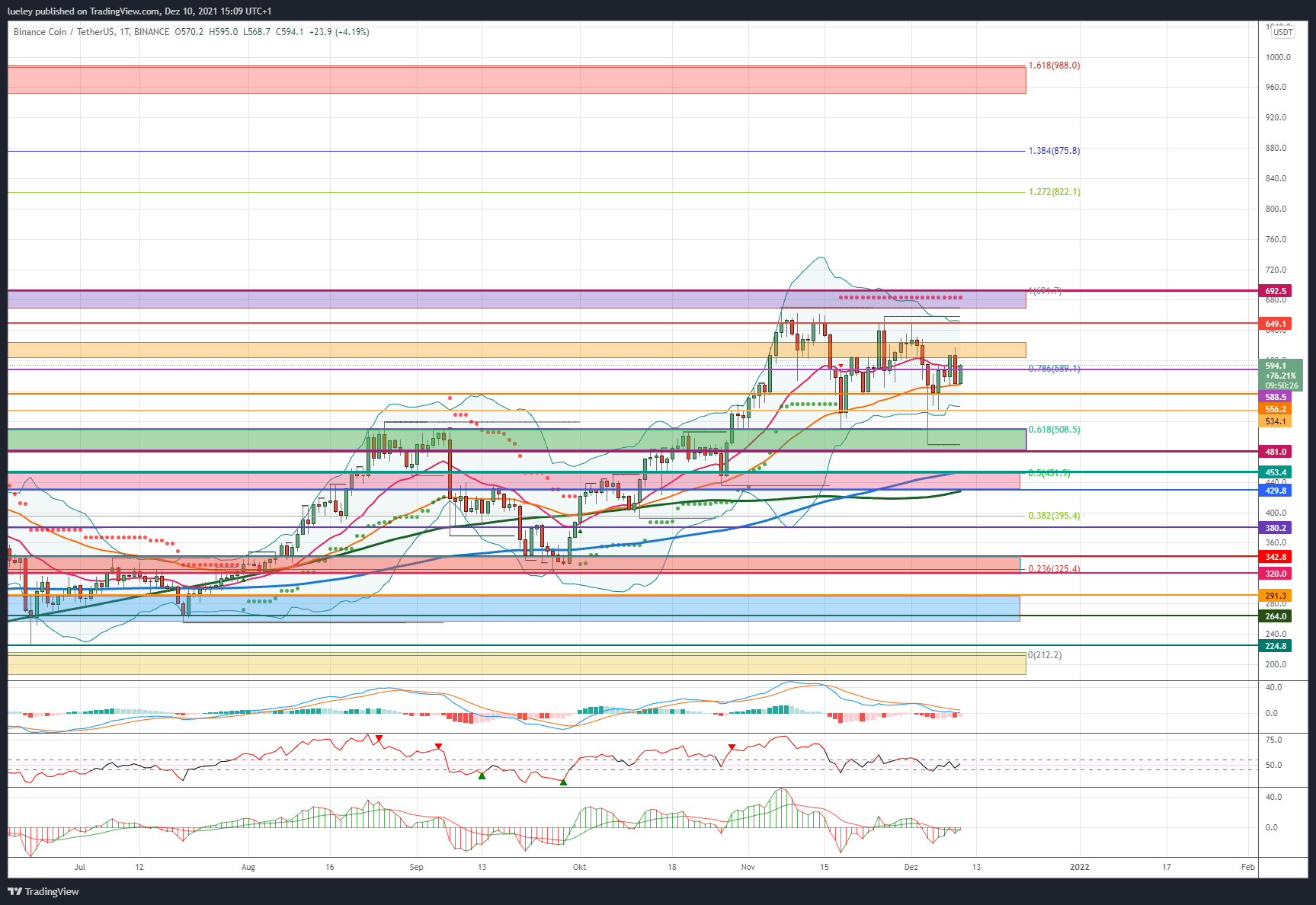Viewport: 1316px width, 905px height.
Task: Click the 2022 label on time axis
Action: [1080, 867]
